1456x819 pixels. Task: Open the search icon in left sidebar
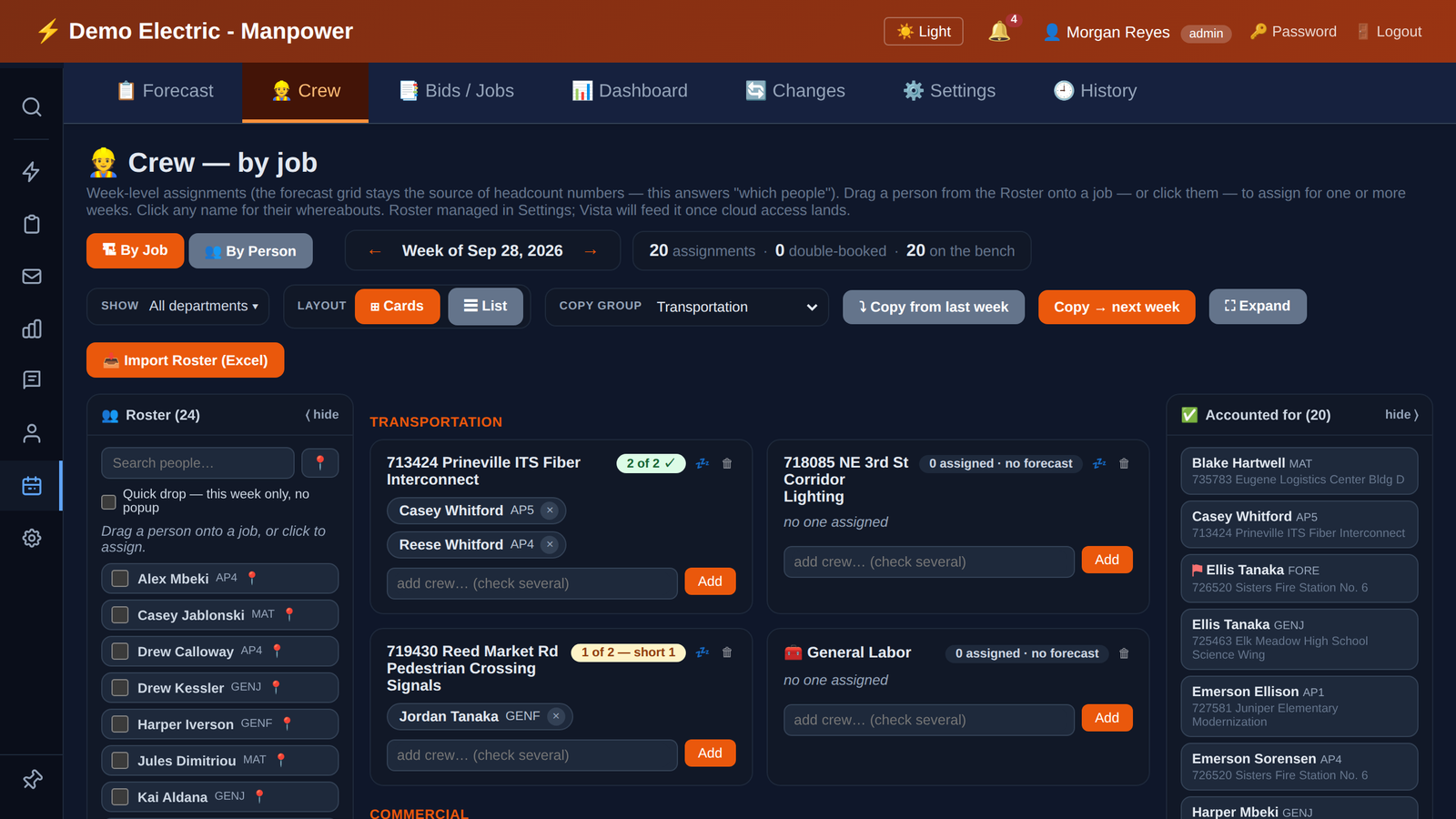point(32,107)
